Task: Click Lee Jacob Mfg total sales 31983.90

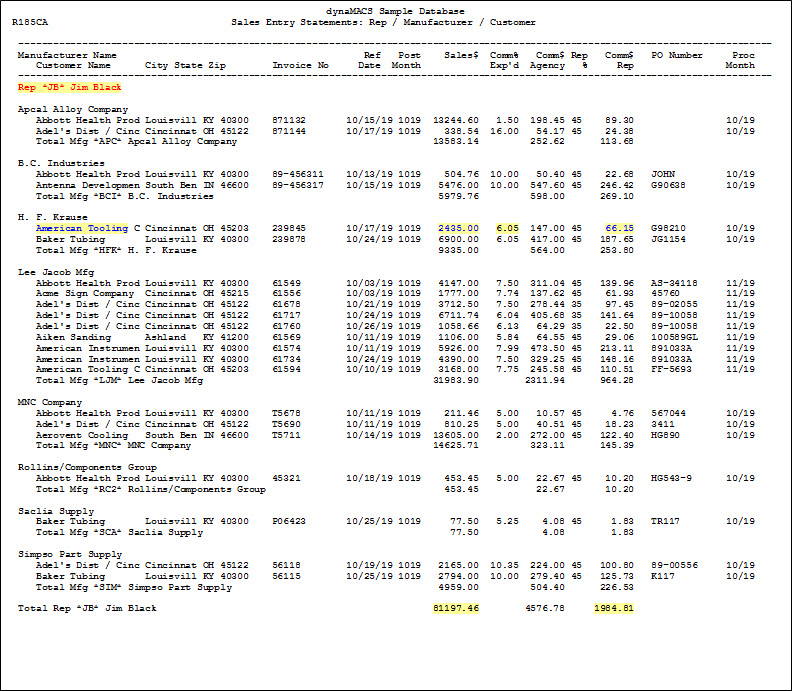Action: pyautogui.click(x=456, y=380)
